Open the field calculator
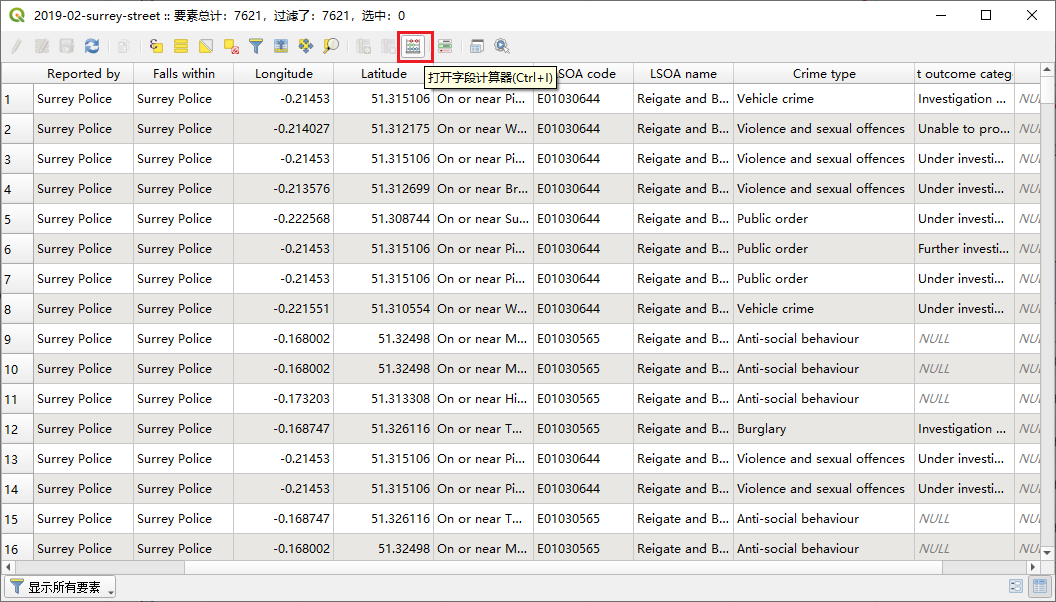This screenshot has height=602, width=1056. coord(414,46)
